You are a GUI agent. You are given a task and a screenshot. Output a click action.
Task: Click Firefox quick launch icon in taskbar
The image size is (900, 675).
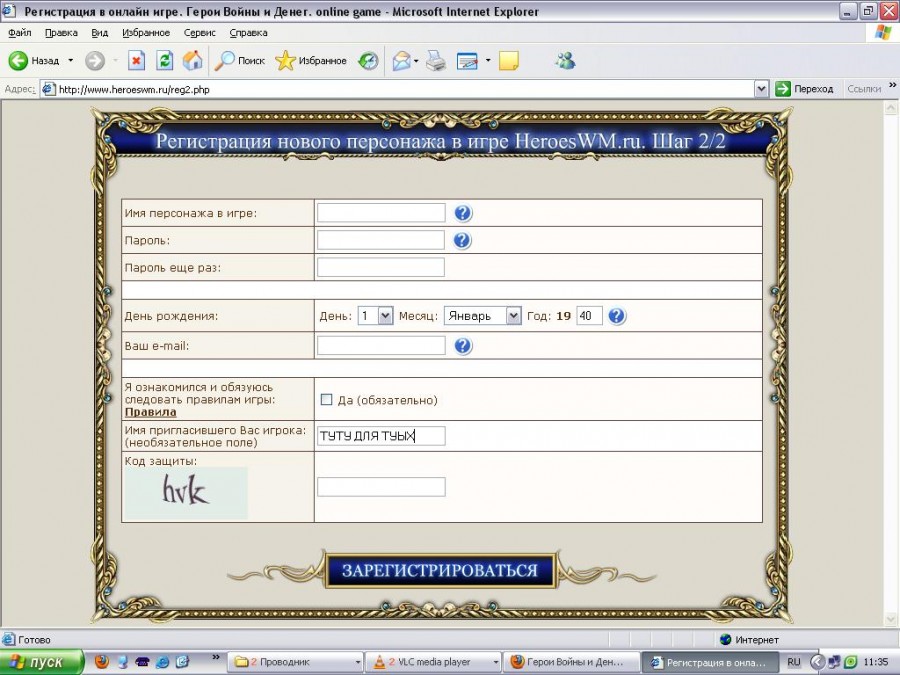pos(102,662)
